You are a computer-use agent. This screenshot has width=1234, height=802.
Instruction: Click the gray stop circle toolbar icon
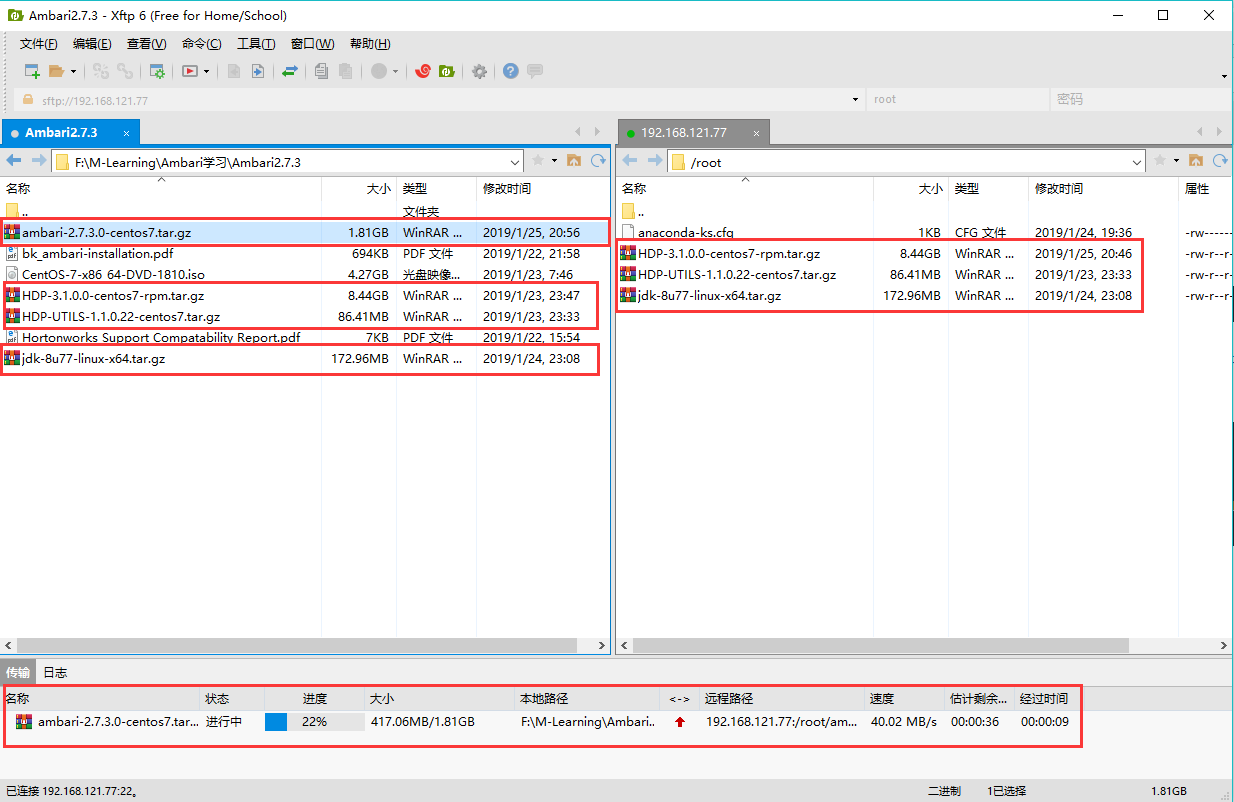(379, 71)
